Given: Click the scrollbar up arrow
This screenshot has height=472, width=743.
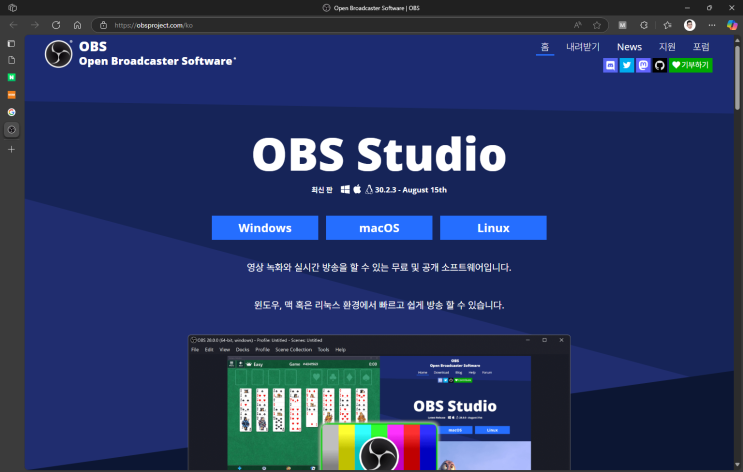Looking at the screenshot, I should click(x=737, y=41).
